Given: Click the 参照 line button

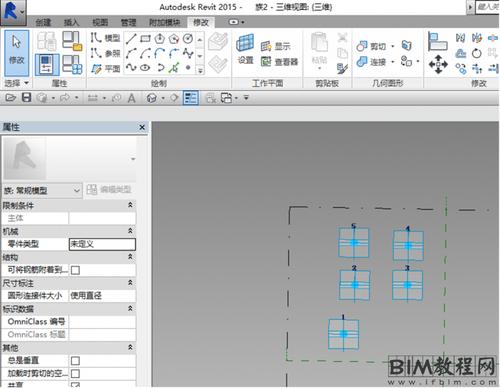Looking at the screenshot, I should [x=105, y=53].
